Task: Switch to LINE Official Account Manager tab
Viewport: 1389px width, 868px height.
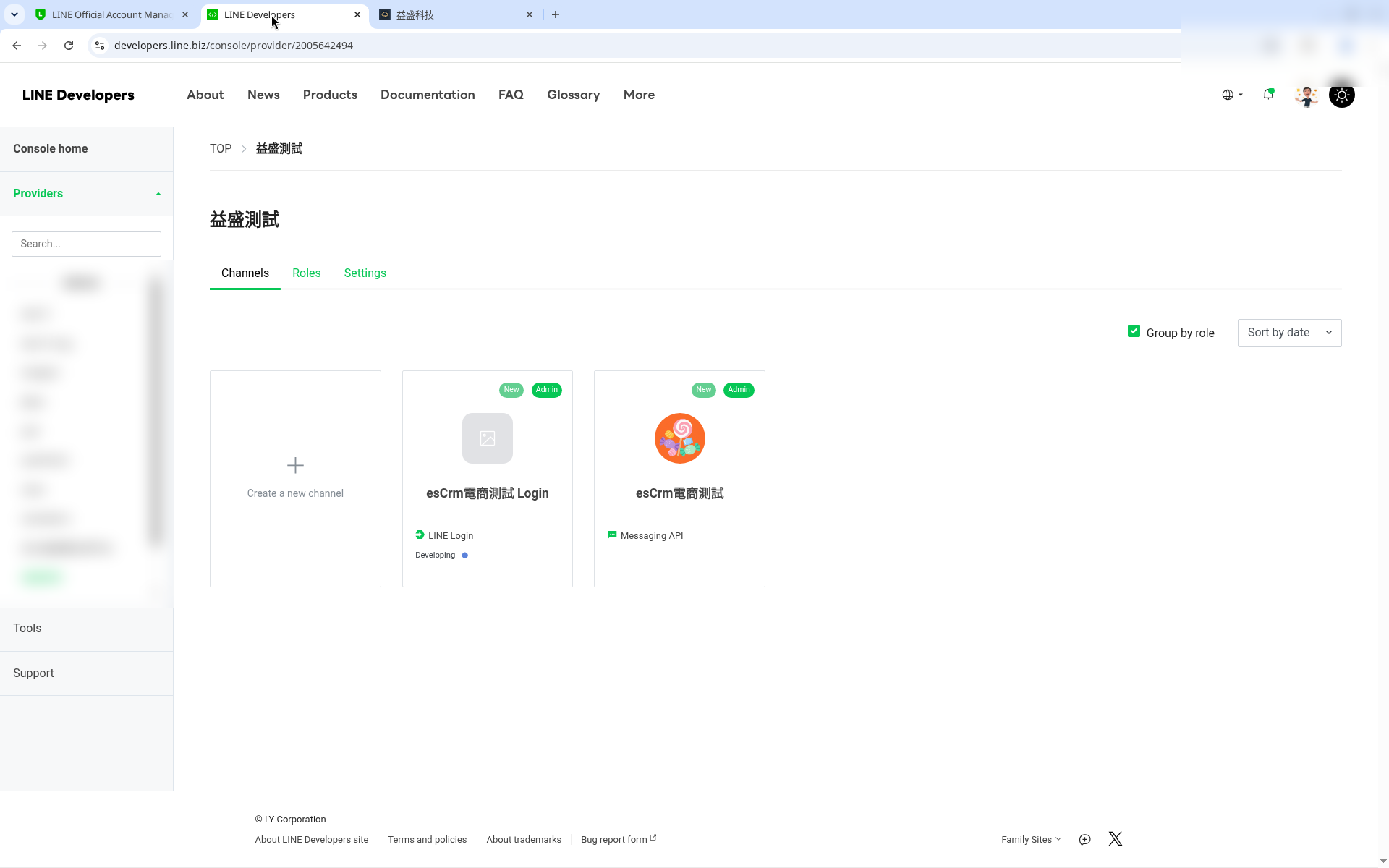Action: tap(112, 14)
